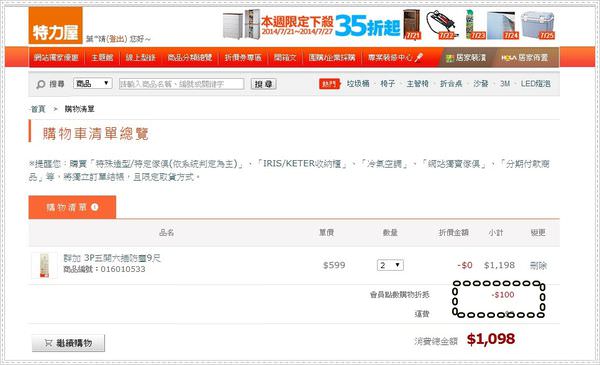The height and width of the screenshot is (365, 600).
Task: Click the 搜尋 search button
Action: tap(264, 84)
